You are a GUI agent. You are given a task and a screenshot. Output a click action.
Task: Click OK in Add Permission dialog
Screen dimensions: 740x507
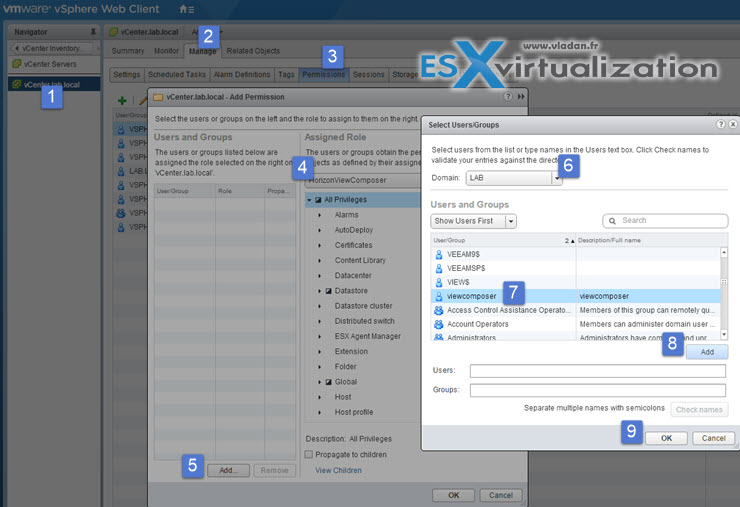[454, 495]
